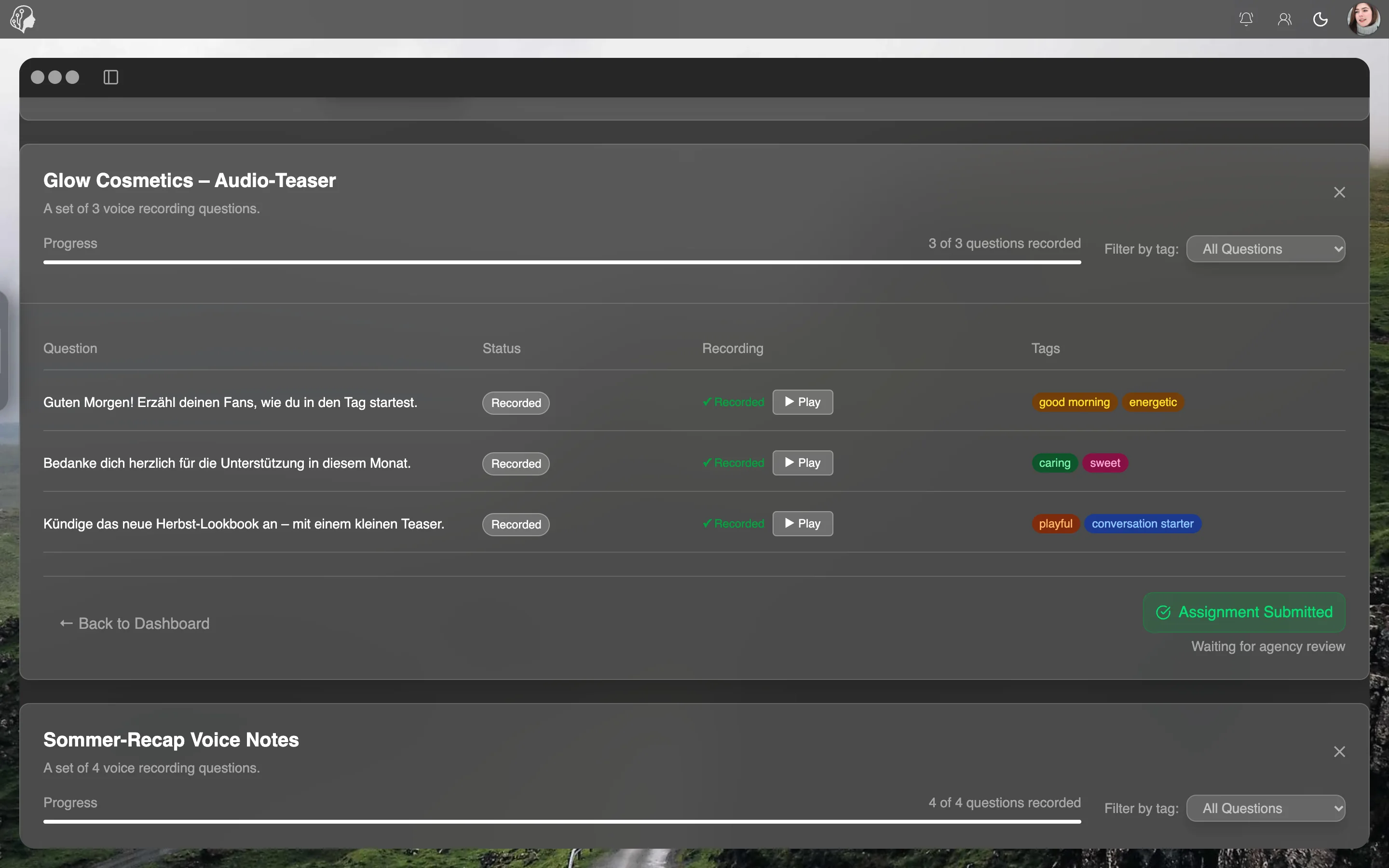Close the Sommer-Recap Voice Notes card
1389x868 pixels.
click(1340, 751)
